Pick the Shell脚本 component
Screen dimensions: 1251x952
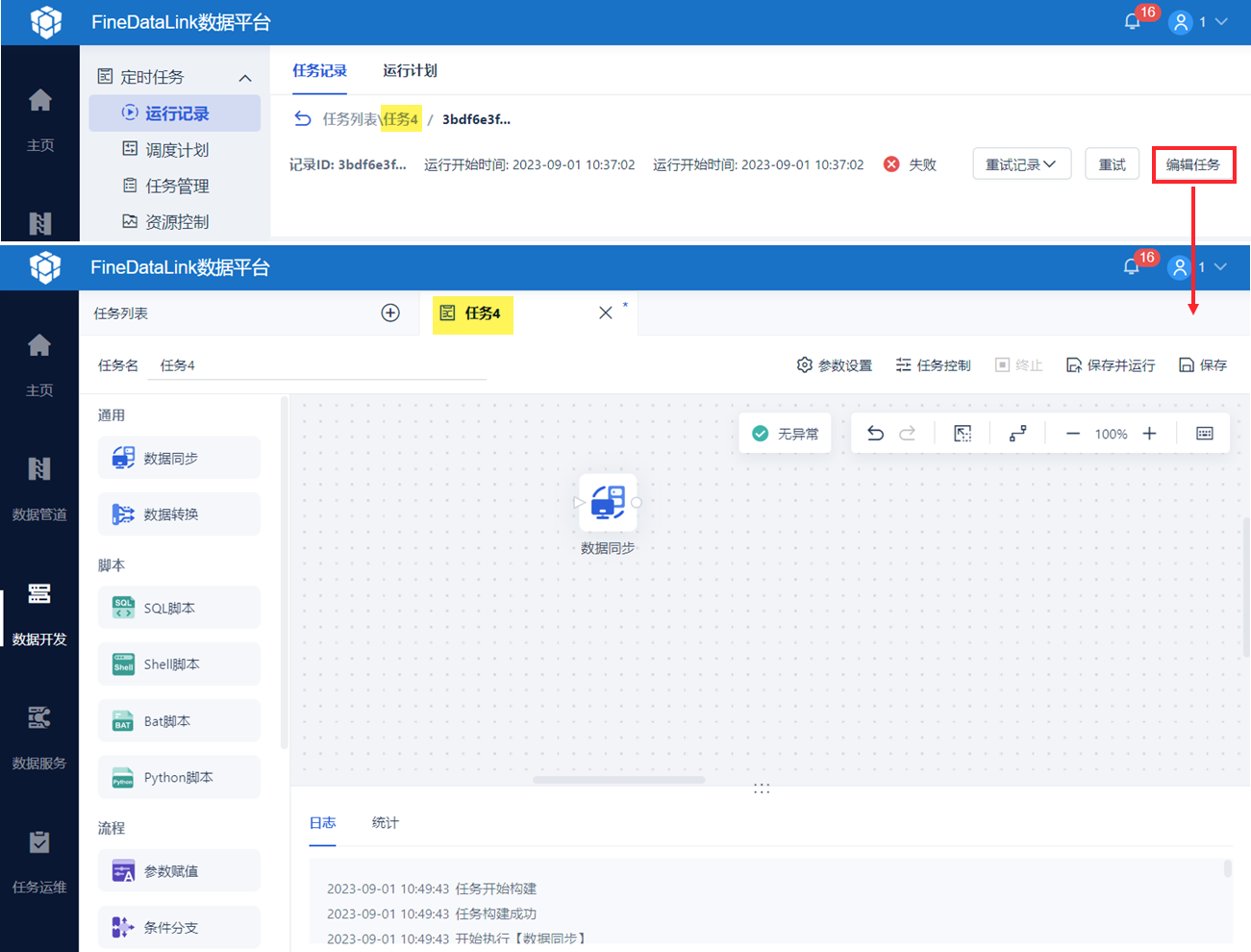[179, 664]
